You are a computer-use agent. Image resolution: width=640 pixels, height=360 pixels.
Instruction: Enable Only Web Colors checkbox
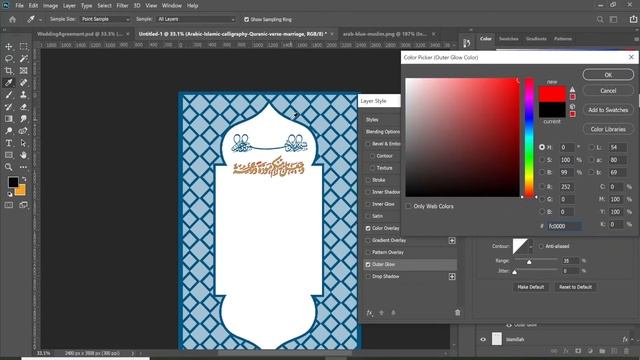click(x=408, y=206)
